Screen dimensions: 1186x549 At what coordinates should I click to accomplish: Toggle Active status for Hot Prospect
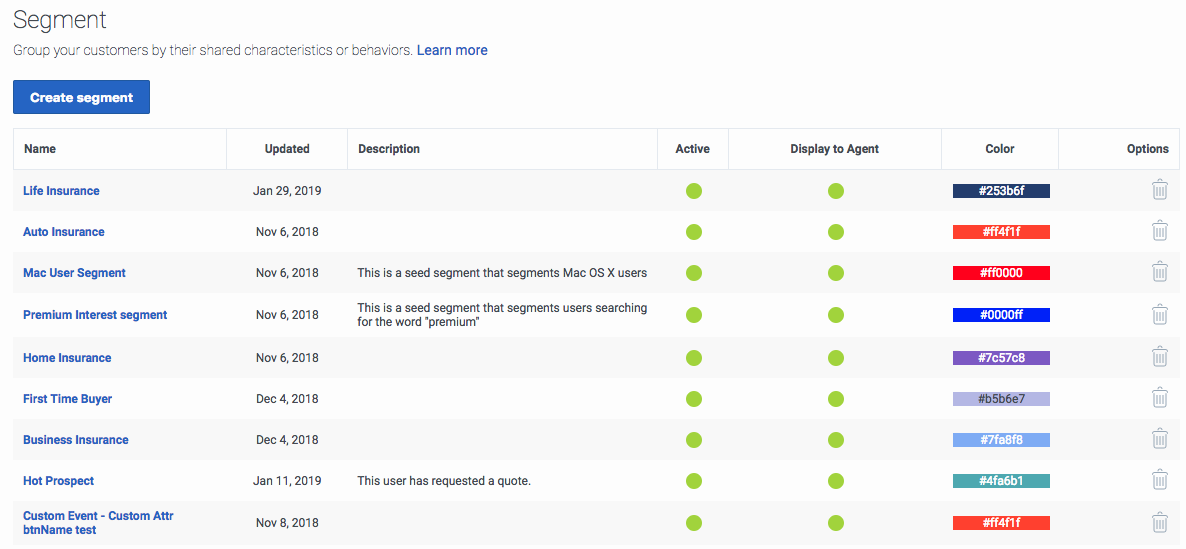694,480
